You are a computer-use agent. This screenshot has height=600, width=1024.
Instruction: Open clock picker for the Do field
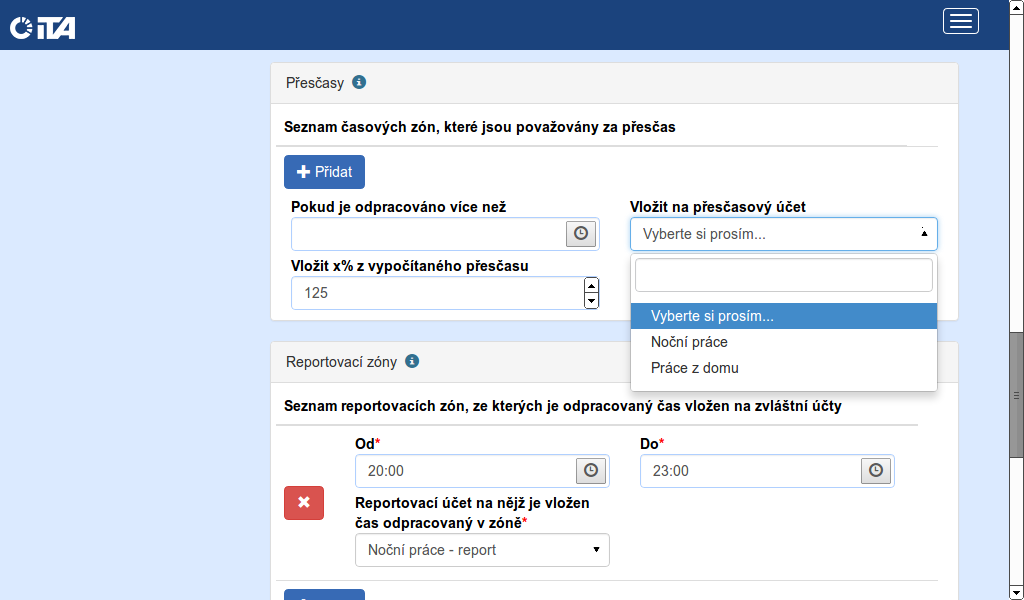pyautogui.click(x=876, y=470)
